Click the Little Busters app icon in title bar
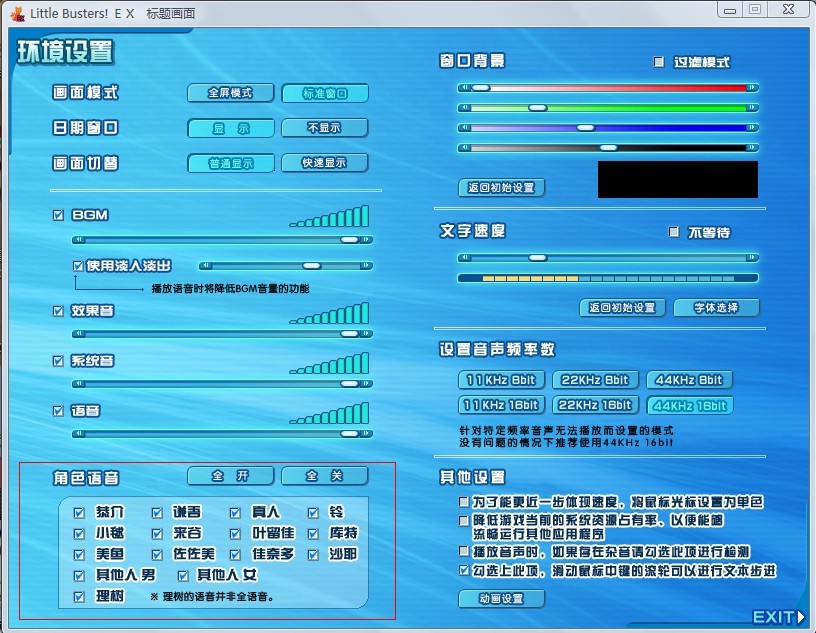Screen dimensions: 816x633 (18, 14)
